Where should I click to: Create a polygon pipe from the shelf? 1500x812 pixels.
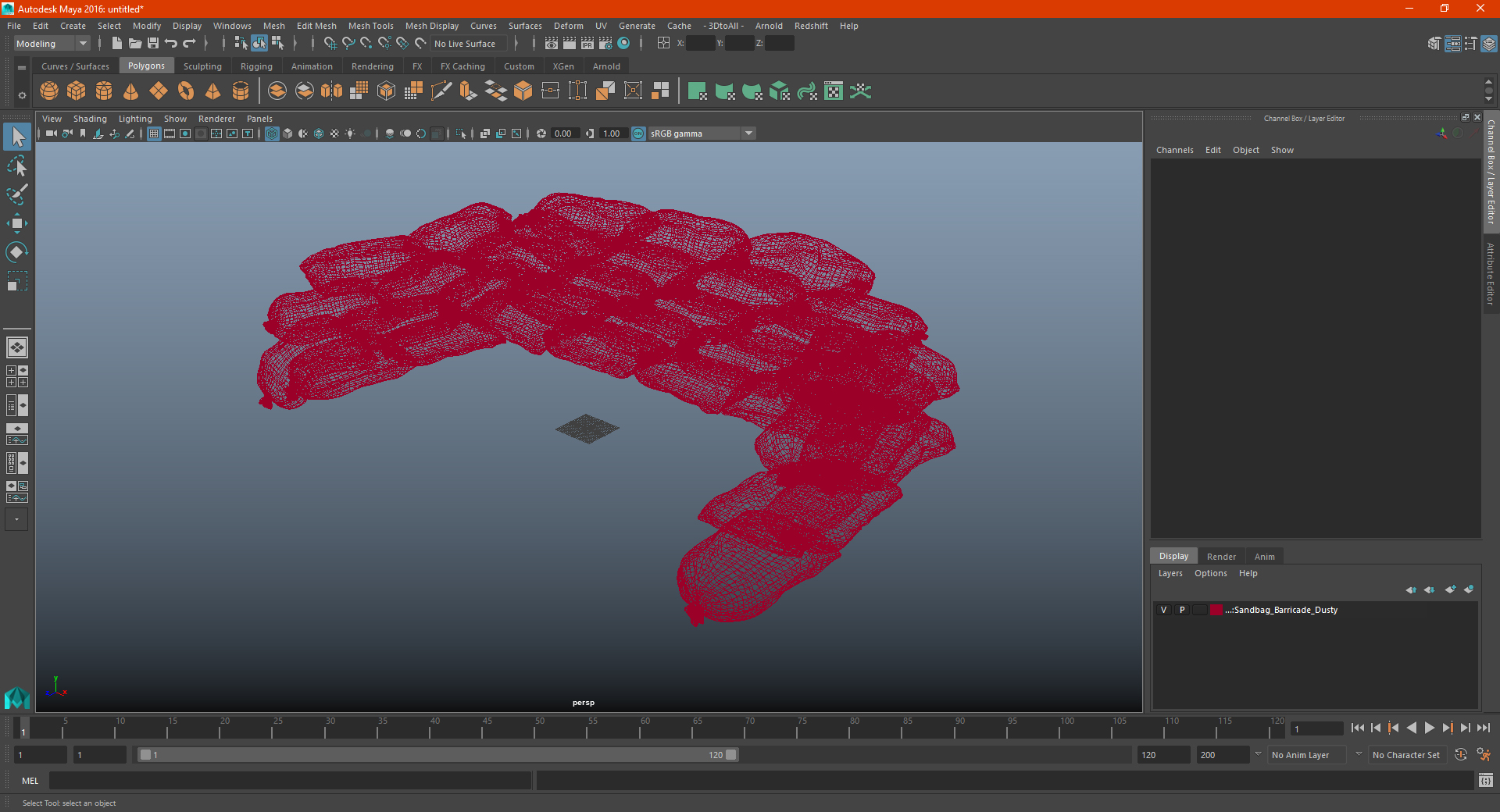tap(241, 91)
